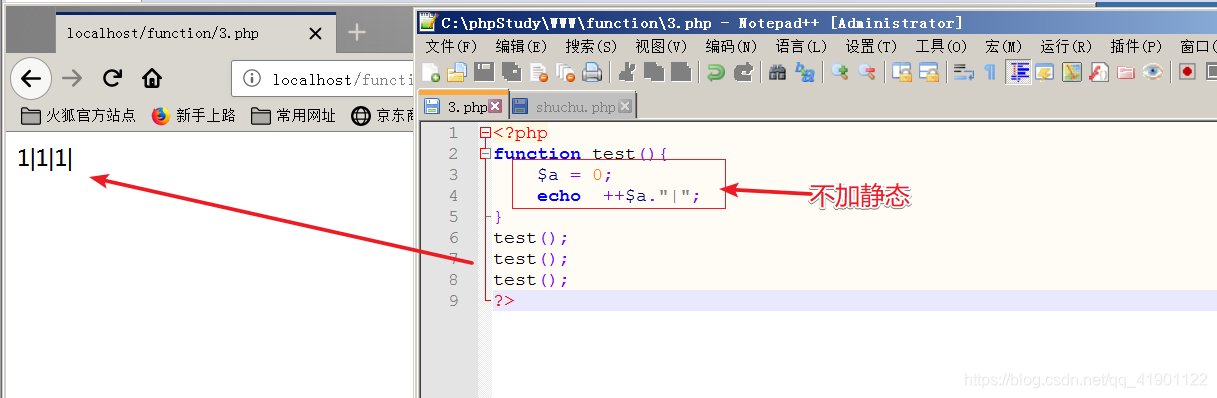Collapse the function test fold marker
This screenshot has height=398, width=1217.
pos(486,154)
